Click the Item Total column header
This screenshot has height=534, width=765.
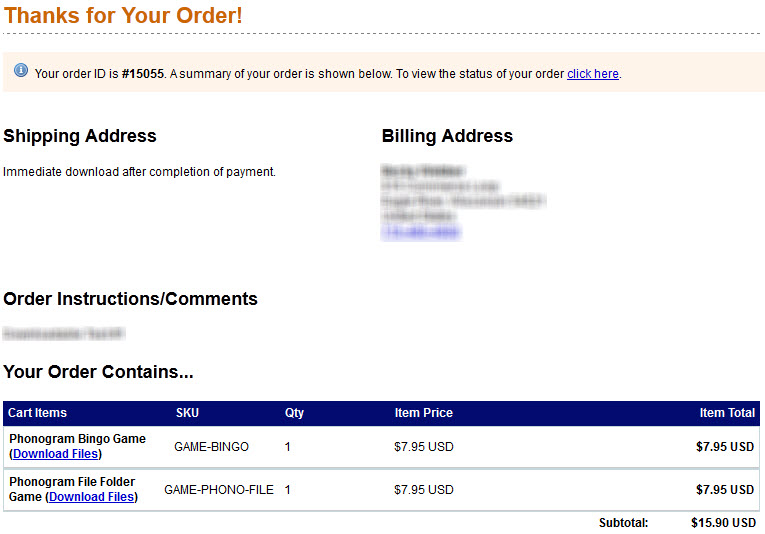pos(727,413)
